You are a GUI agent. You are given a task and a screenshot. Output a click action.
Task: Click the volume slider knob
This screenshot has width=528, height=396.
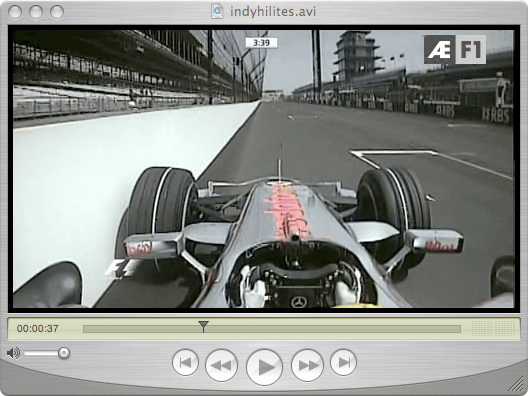pyautogui.click(x=64, y=353)
